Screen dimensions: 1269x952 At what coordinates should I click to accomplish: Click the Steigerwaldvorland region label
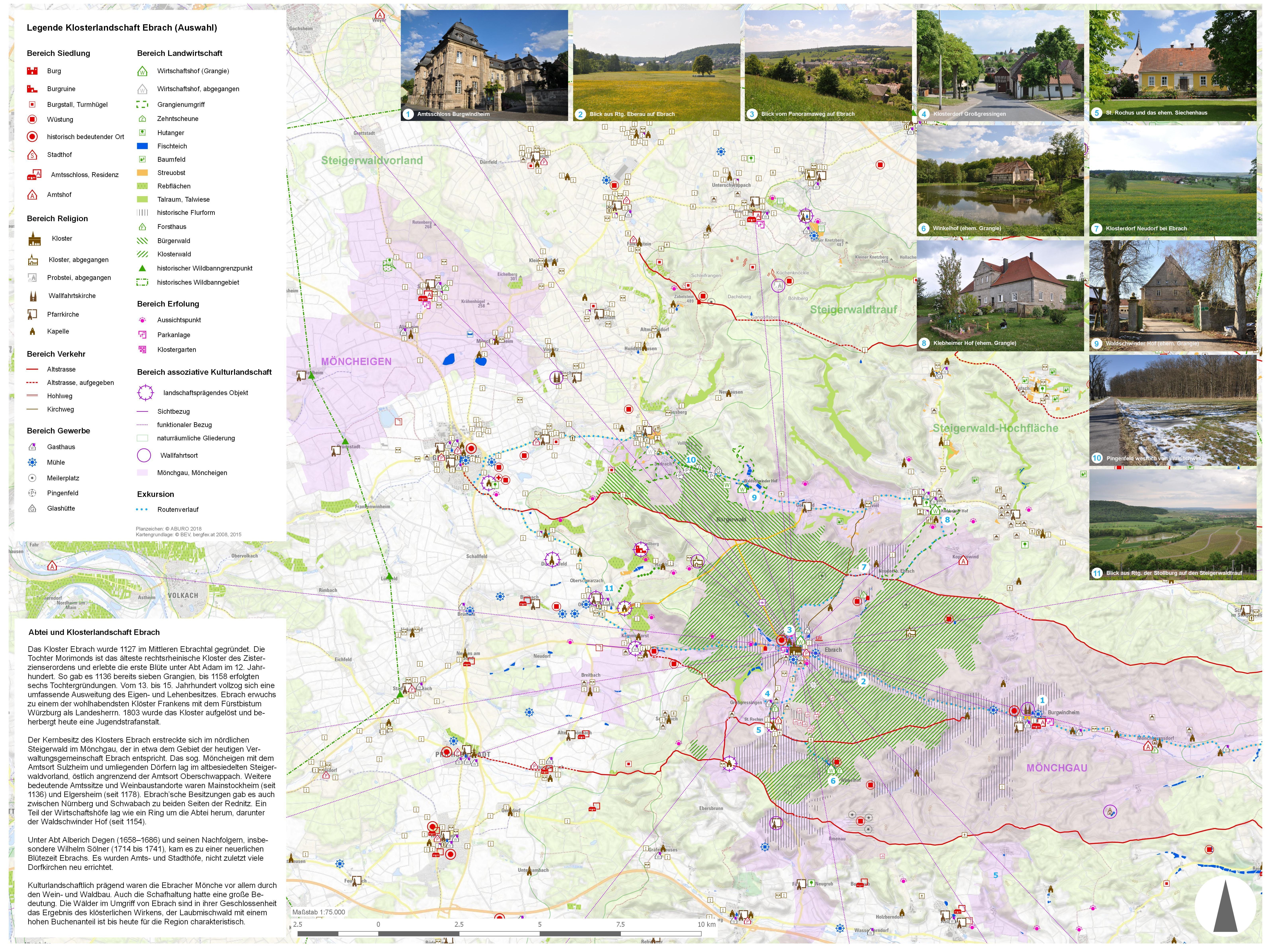[x=372, y=161]
